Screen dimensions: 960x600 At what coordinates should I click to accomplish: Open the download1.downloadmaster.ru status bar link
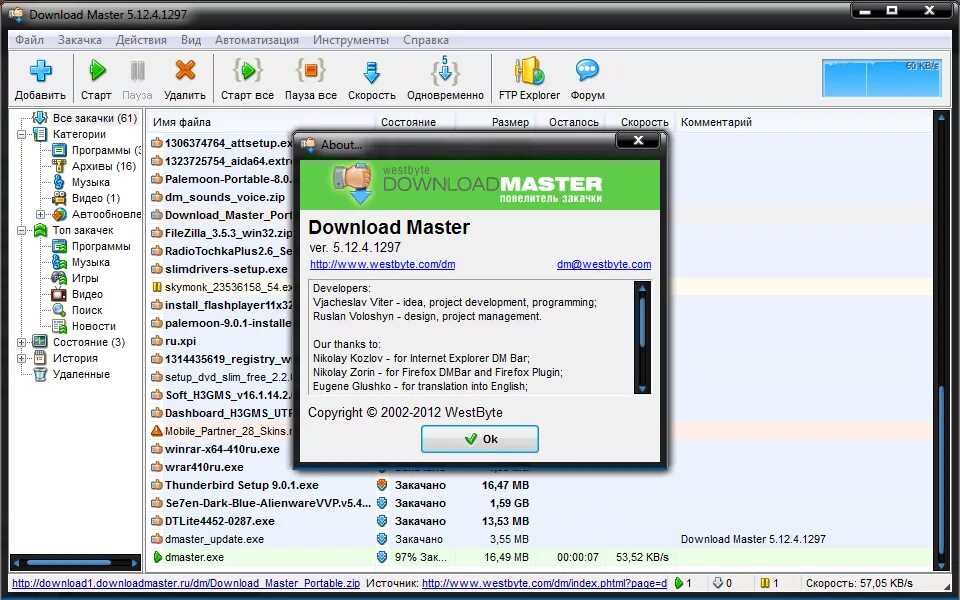coord(186,583)
